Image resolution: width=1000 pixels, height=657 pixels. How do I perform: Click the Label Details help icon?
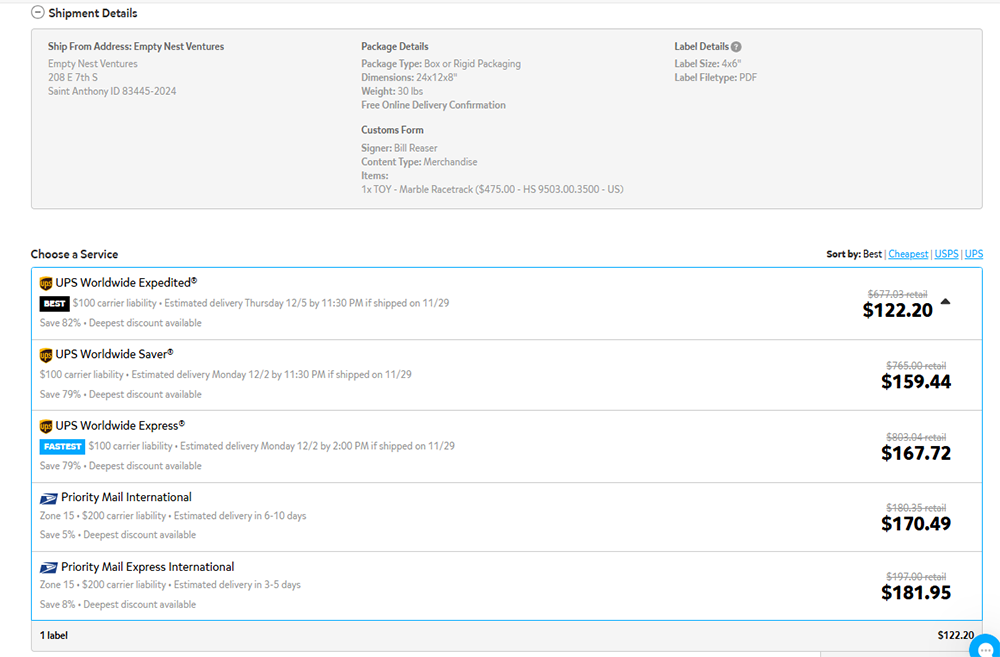click(x=736, y=47)
